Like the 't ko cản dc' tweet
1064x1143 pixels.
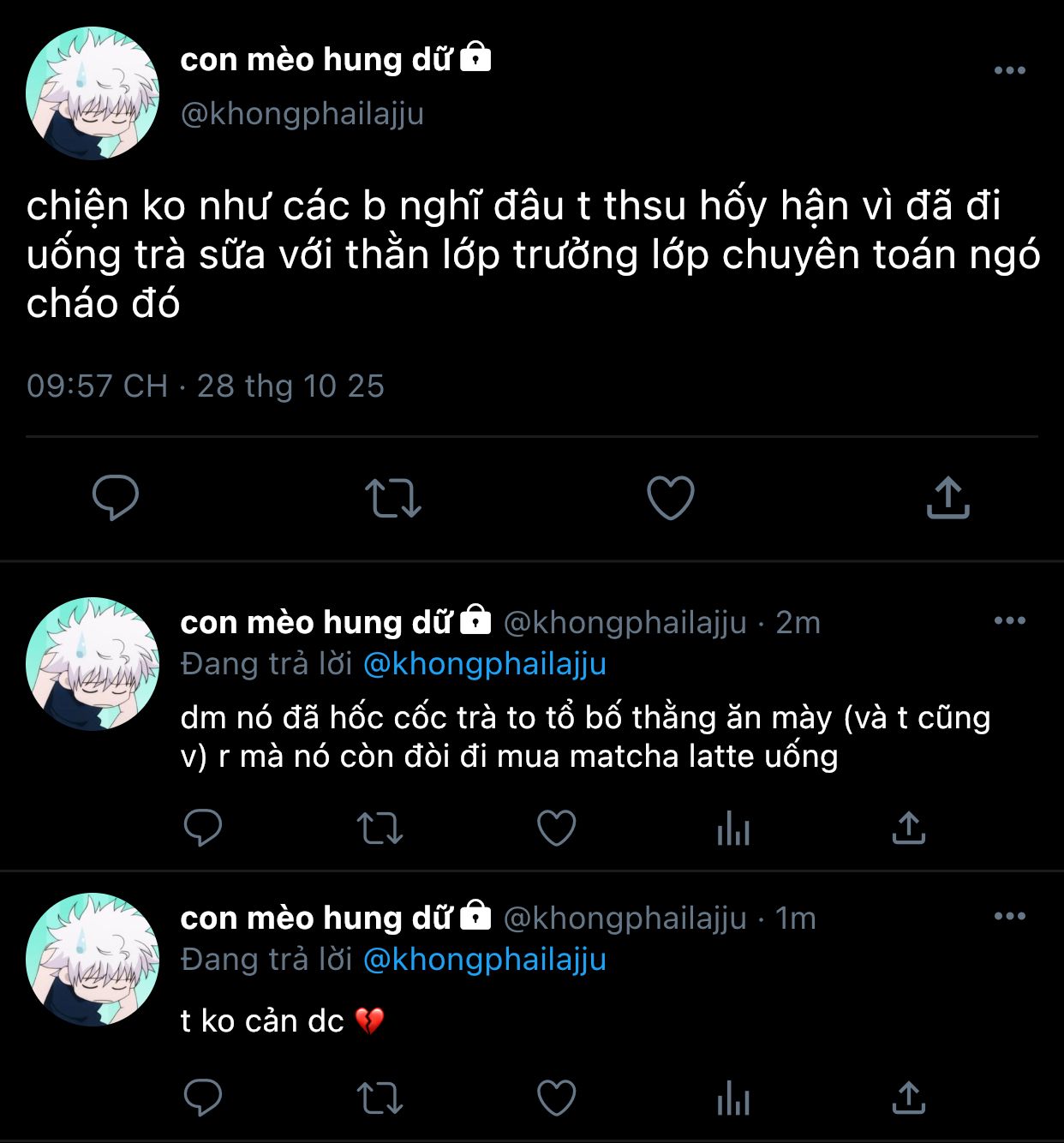coord(556,1098)
